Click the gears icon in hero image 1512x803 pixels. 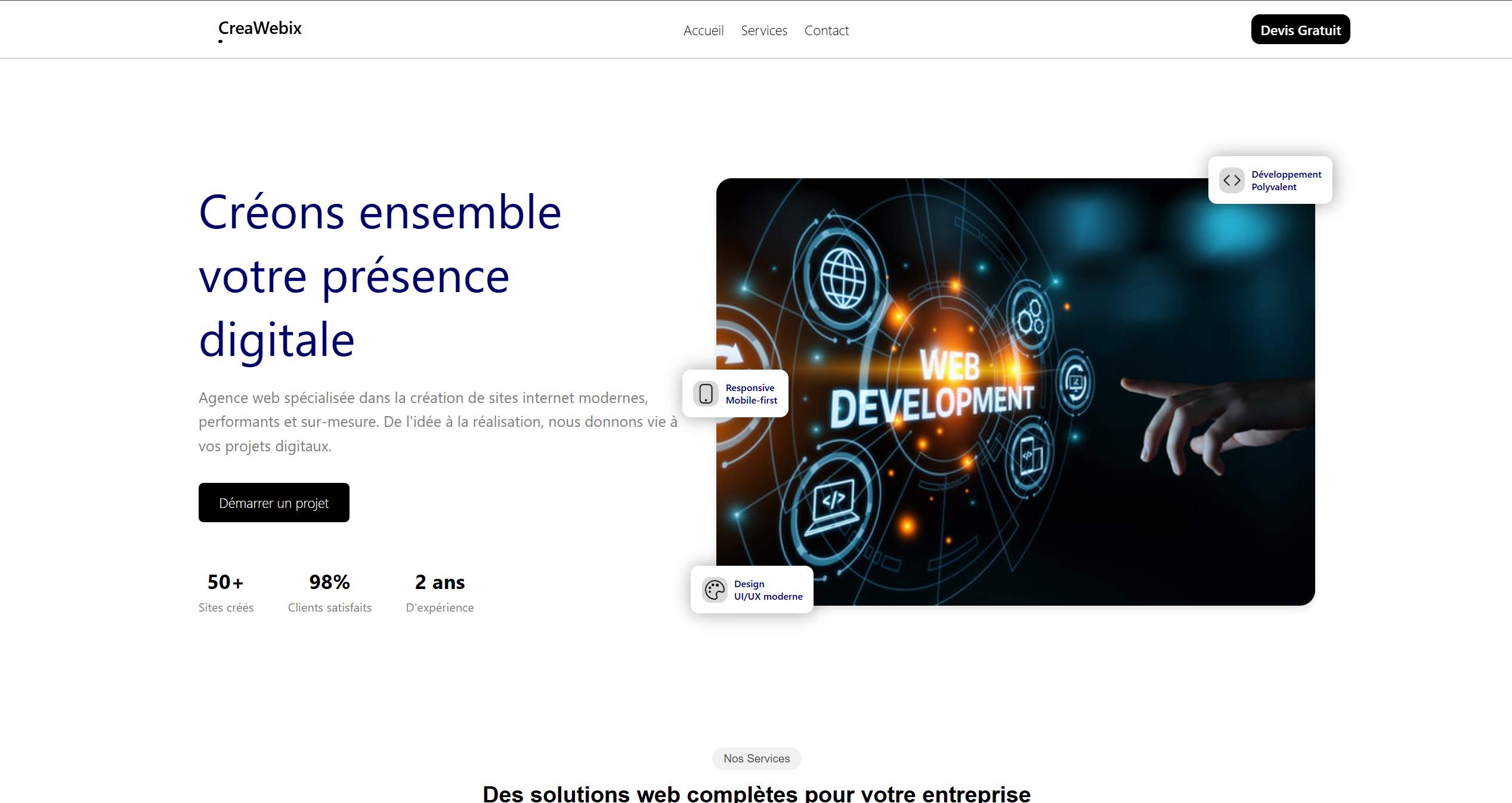pos(1030,317)
